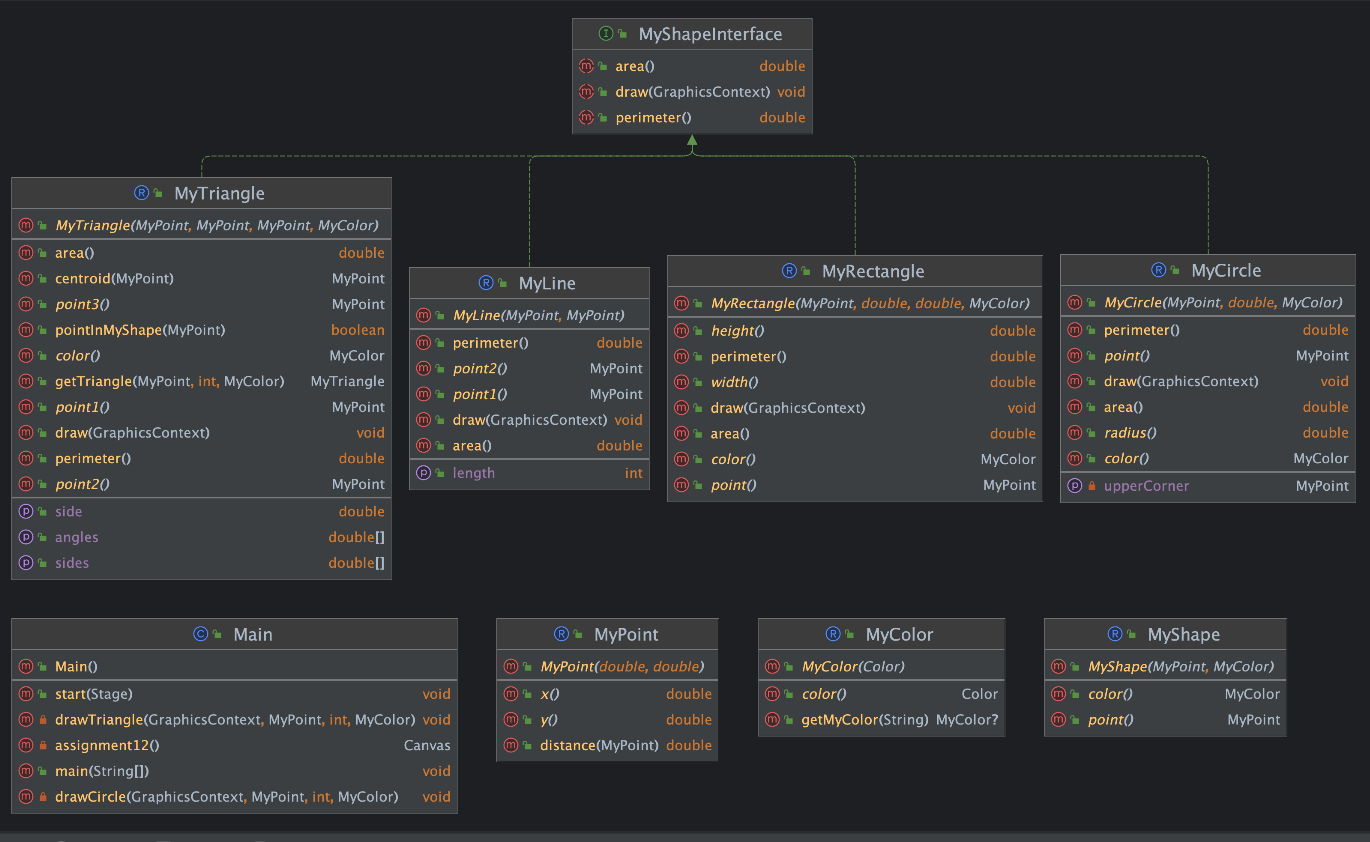The width and height of the screenshot is (1370, 842).
Task: Click the record icon beside MyTriangle title
Action: tap(141, 193)
